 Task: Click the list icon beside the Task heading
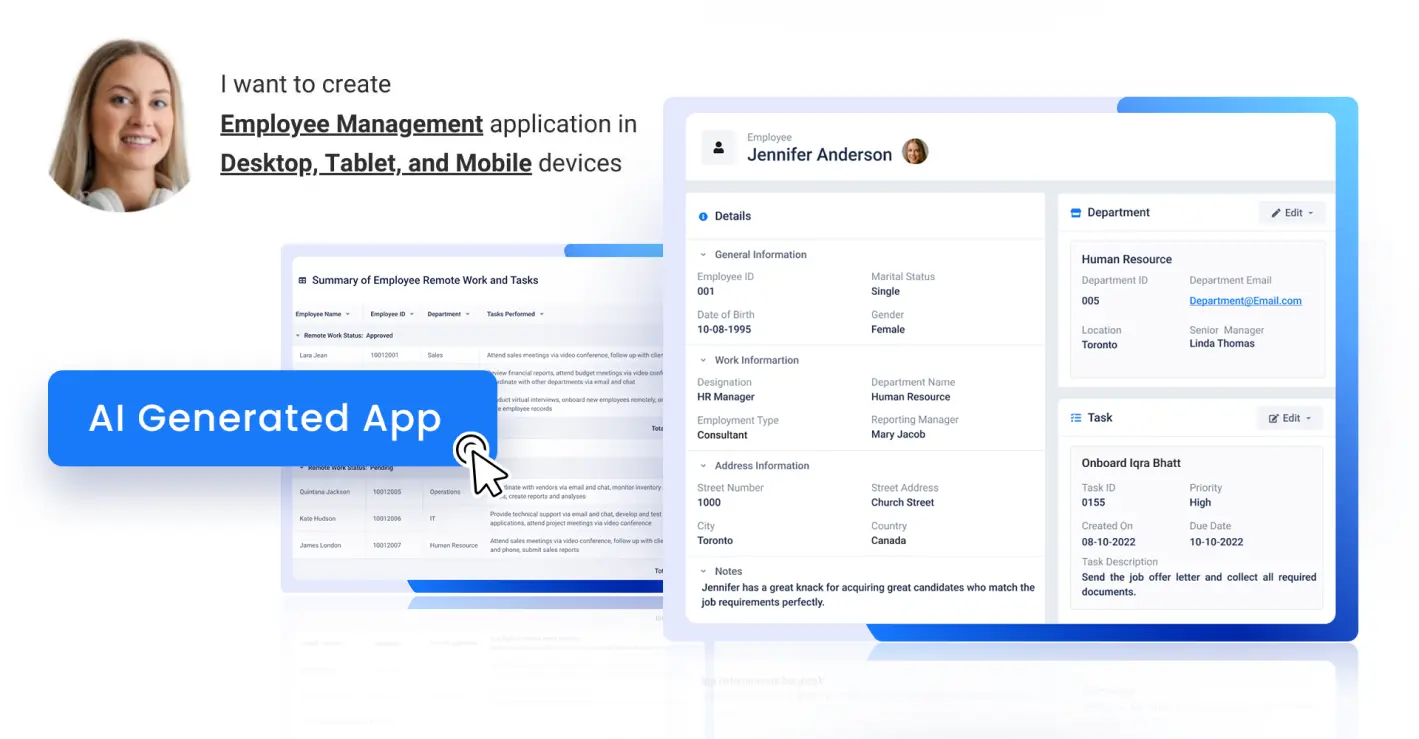tap(1075, 418)
